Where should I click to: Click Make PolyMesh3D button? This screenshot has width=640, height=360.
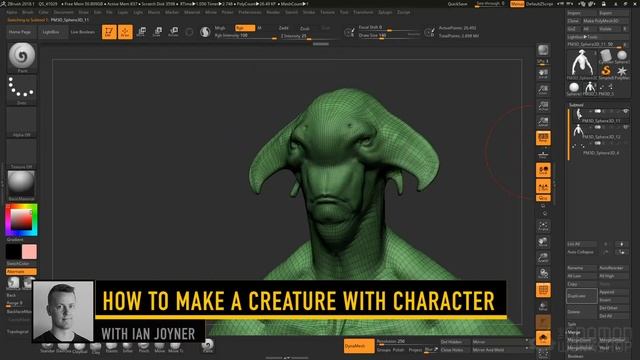click(x=605, y=21)
